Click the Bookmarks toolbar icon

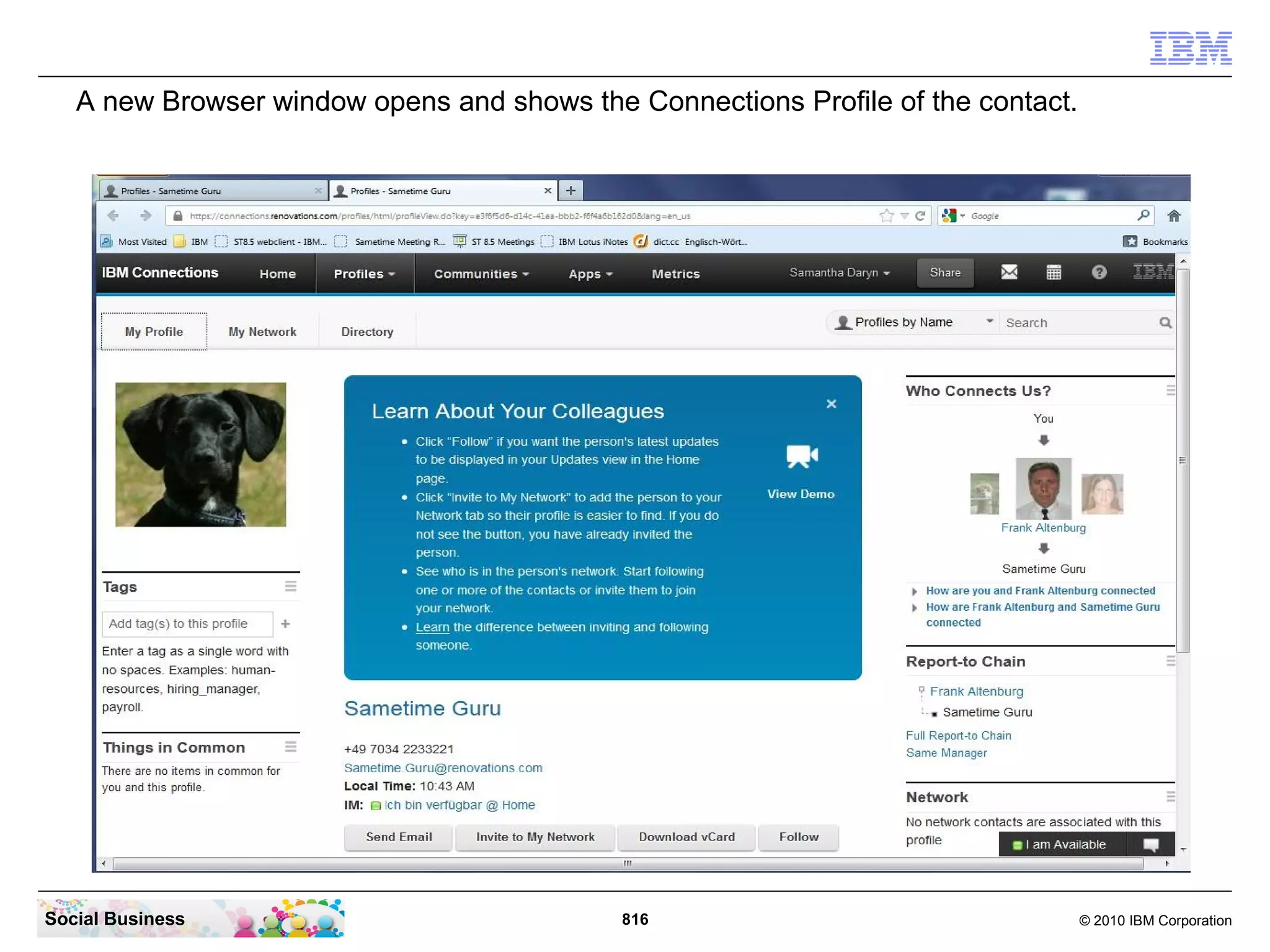pos(1130,242)
